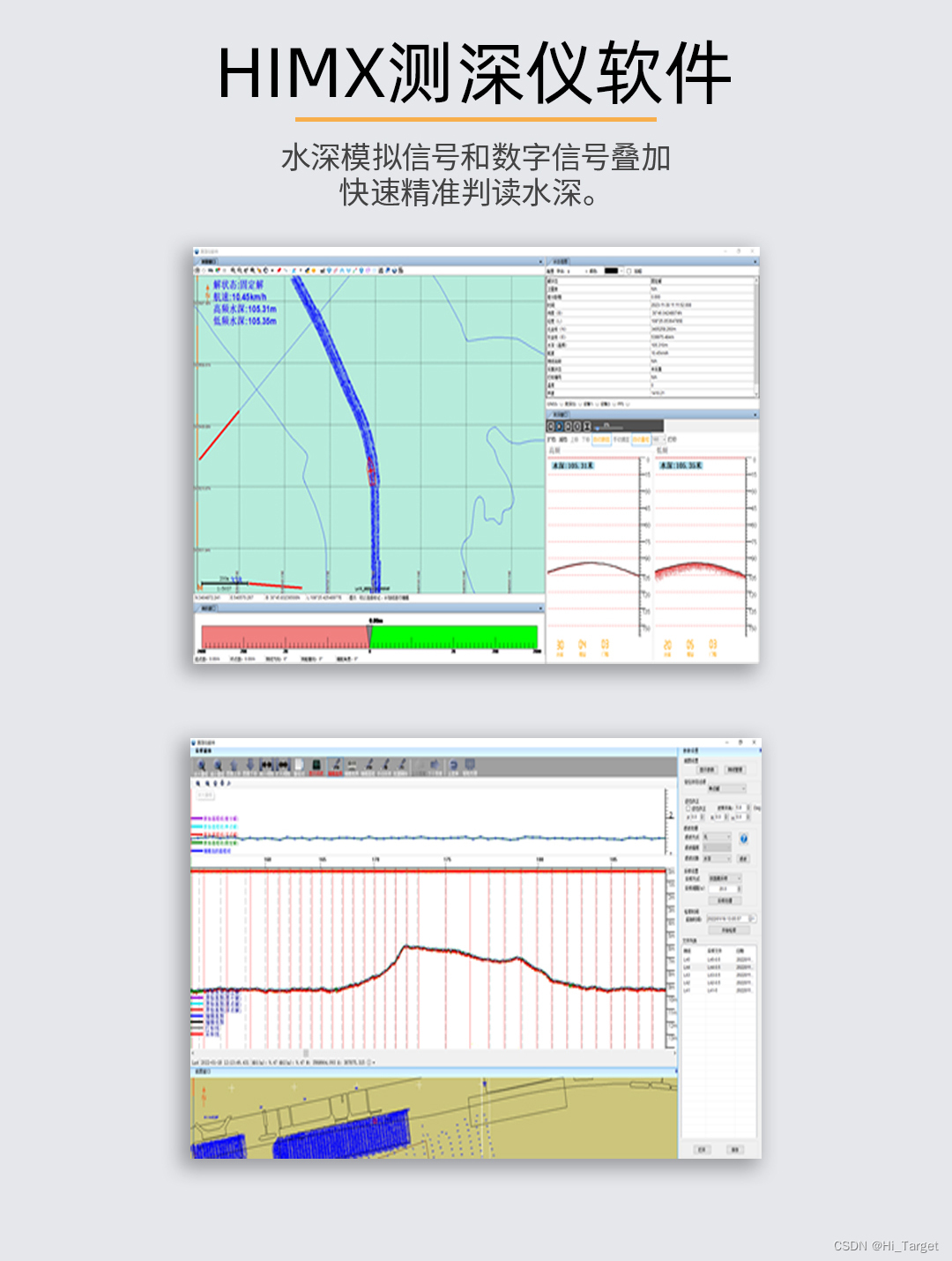The height and width of the screenshot is (1261, 952).
Task: Click the 低频 label above right echogram
Action: 662,451
